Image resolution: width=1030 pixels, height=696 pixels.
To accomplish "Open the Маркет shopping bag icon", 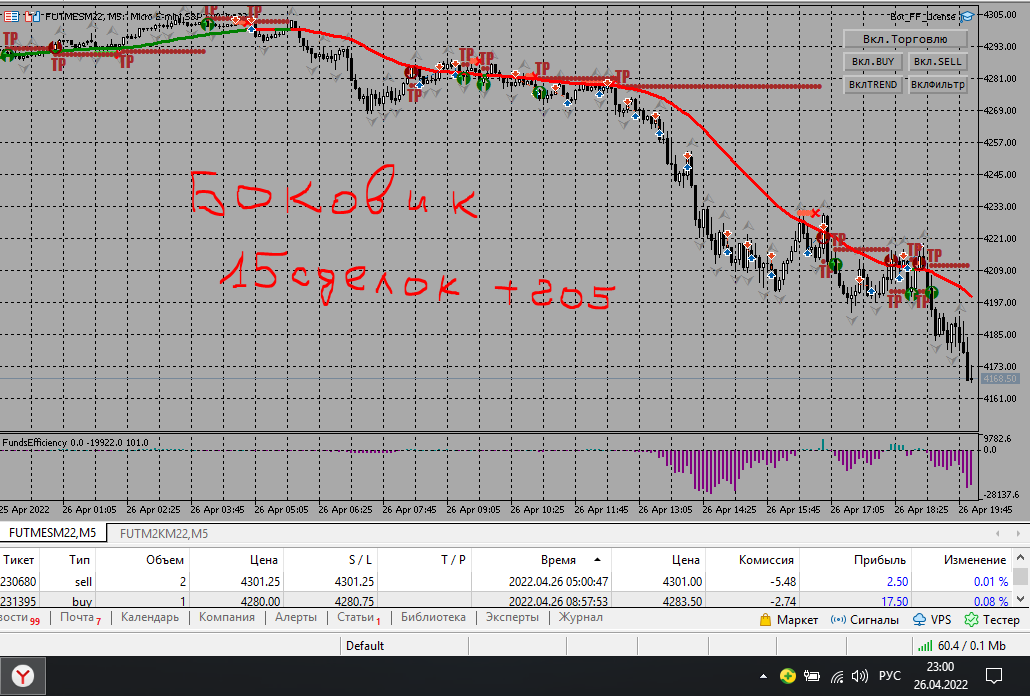I will coord(765,620).
